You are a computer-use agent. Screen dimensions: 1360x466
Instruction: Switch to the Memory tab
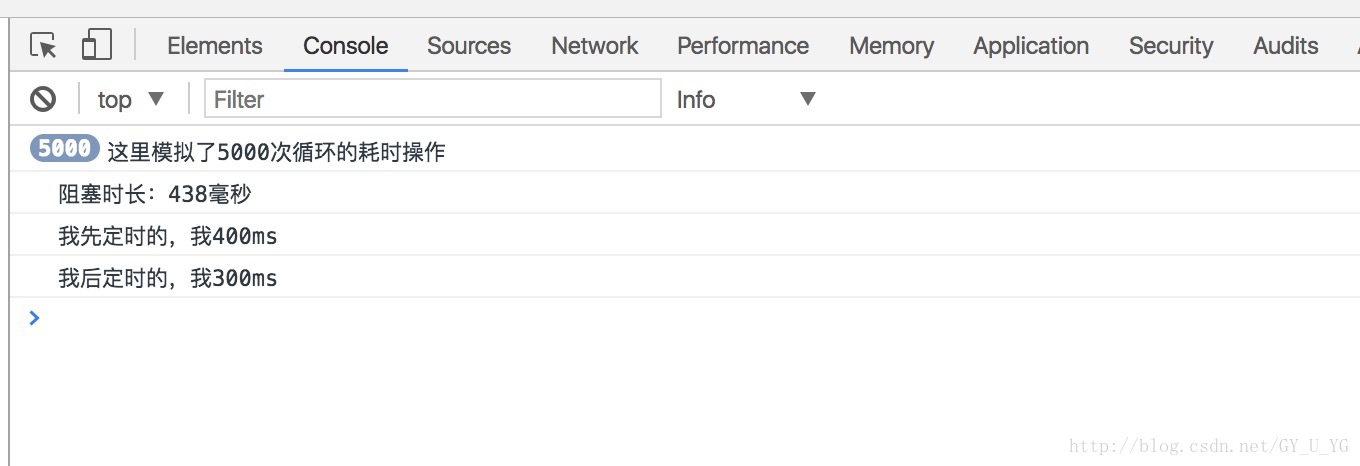(892, 46)
